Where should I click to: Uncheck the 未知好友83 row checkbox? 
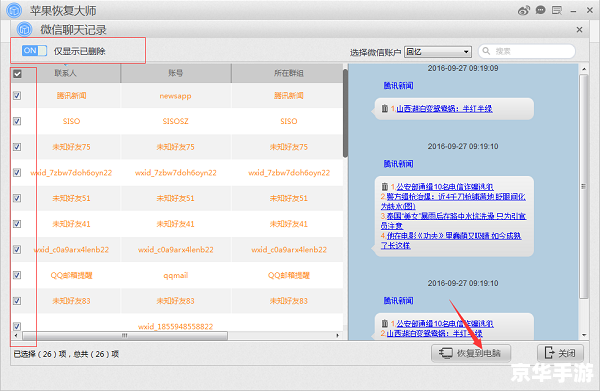tap(17, 301)
